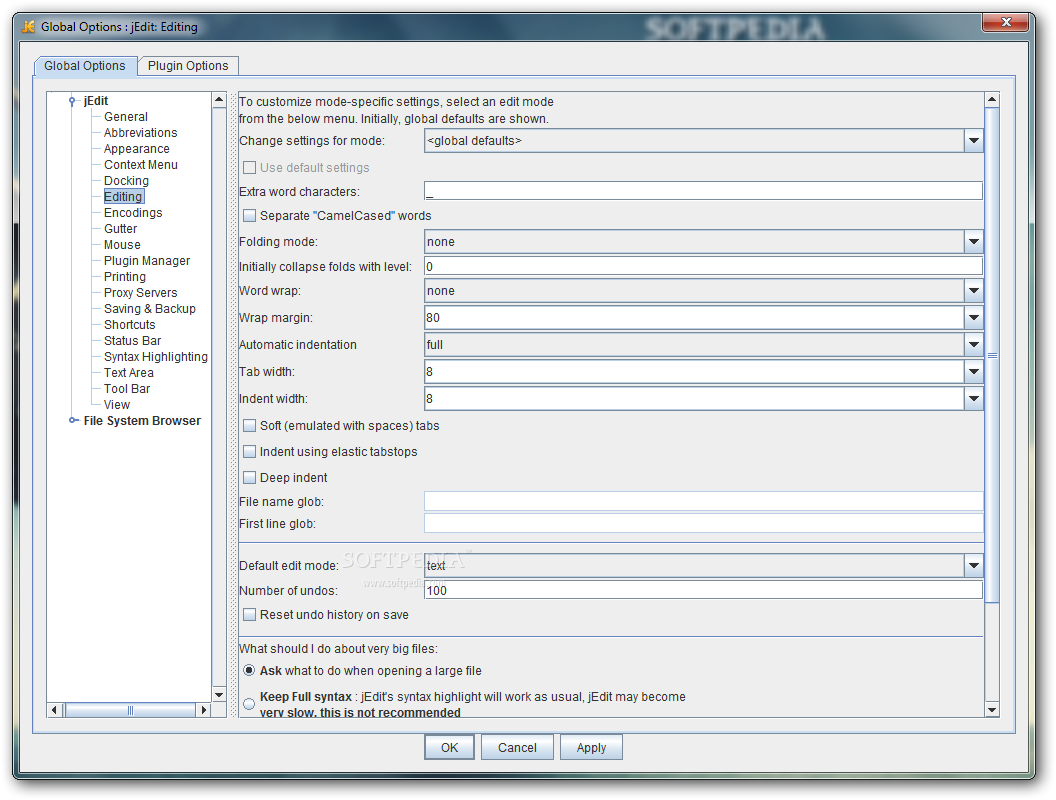Select Appearance in the options tree
This screenshot has width=1056, height=800.
[137, 149]
